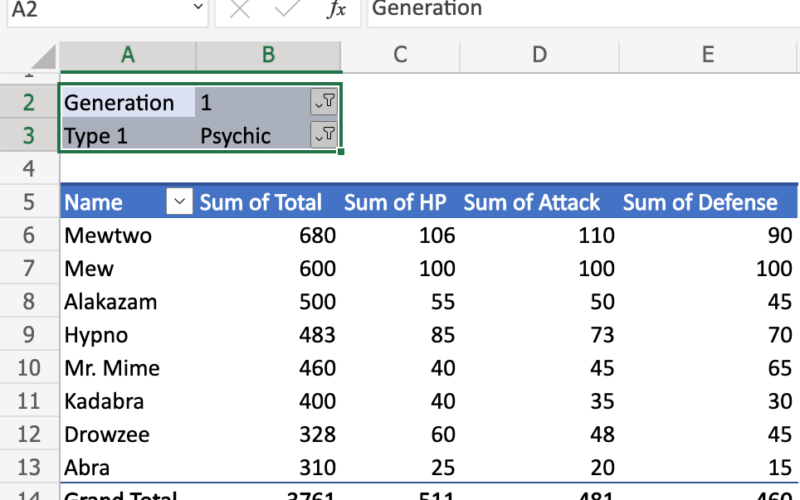
Task: Open the Generation filter dropdown
Action: pyautogui.click(x=324, y=102)
